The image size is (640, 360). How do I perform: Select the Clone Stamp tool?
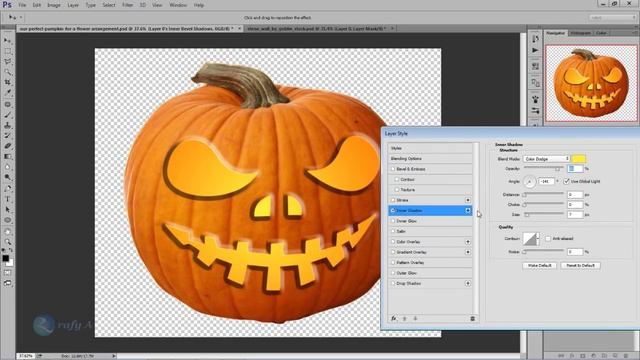click(7, 125)
